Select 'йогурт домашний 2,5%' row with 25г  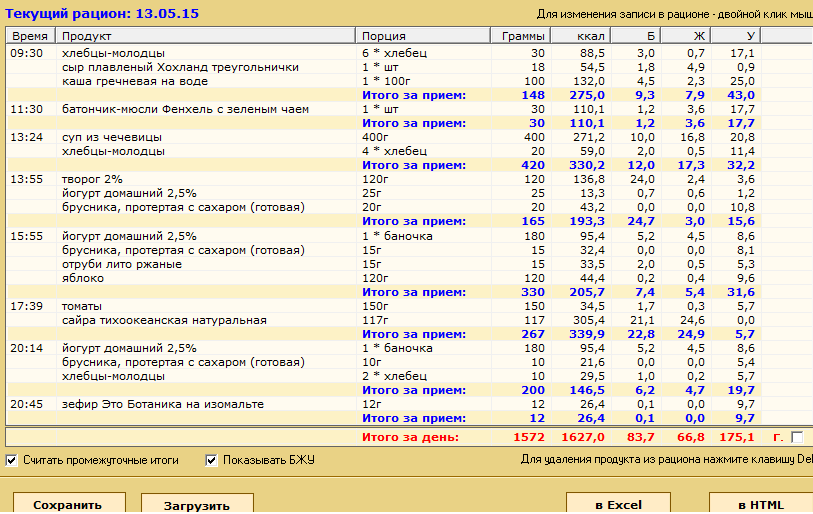(384, 193)
